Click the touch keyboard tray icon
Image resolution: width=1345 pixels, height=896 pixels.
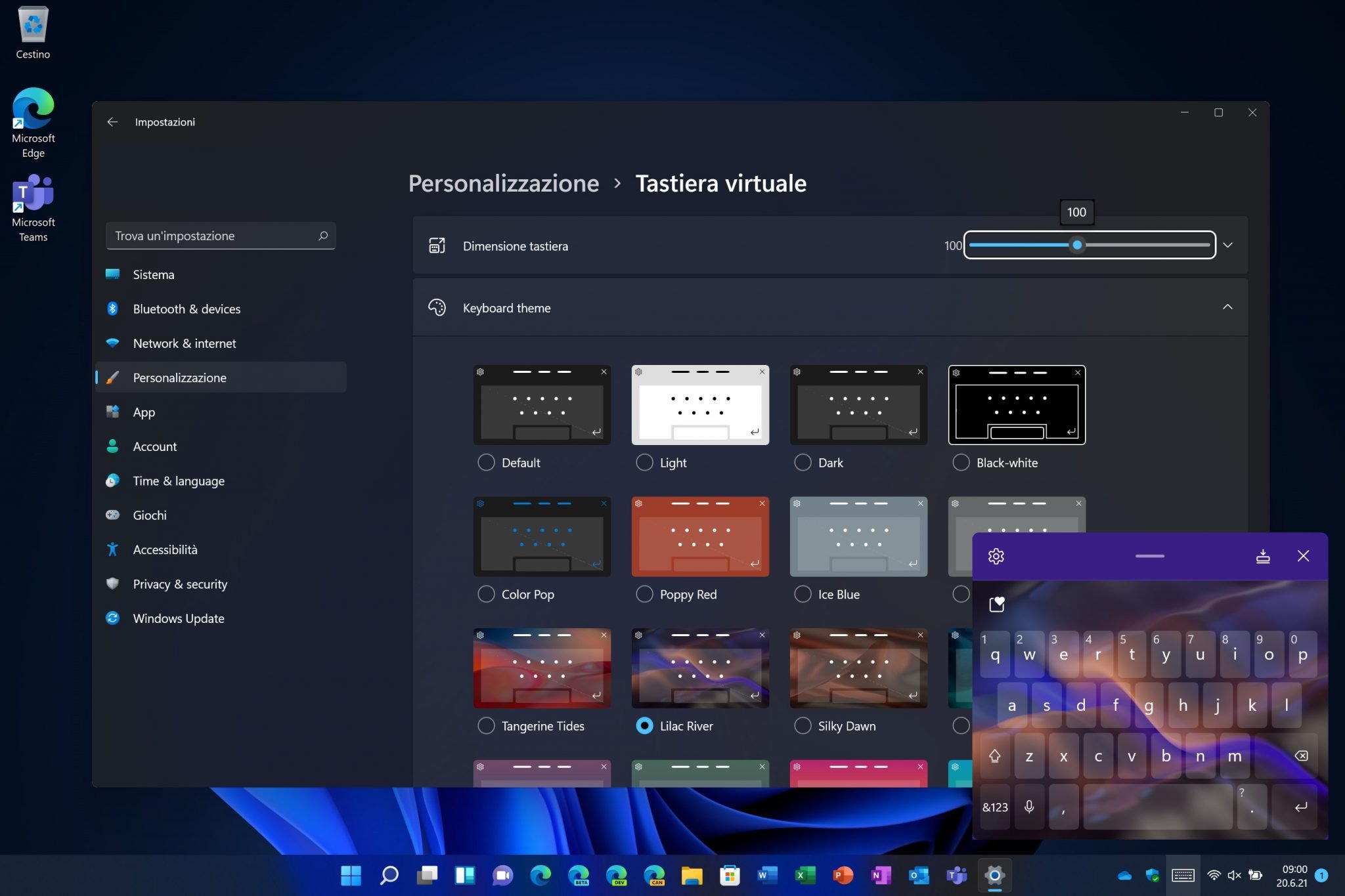point(1183,875)
